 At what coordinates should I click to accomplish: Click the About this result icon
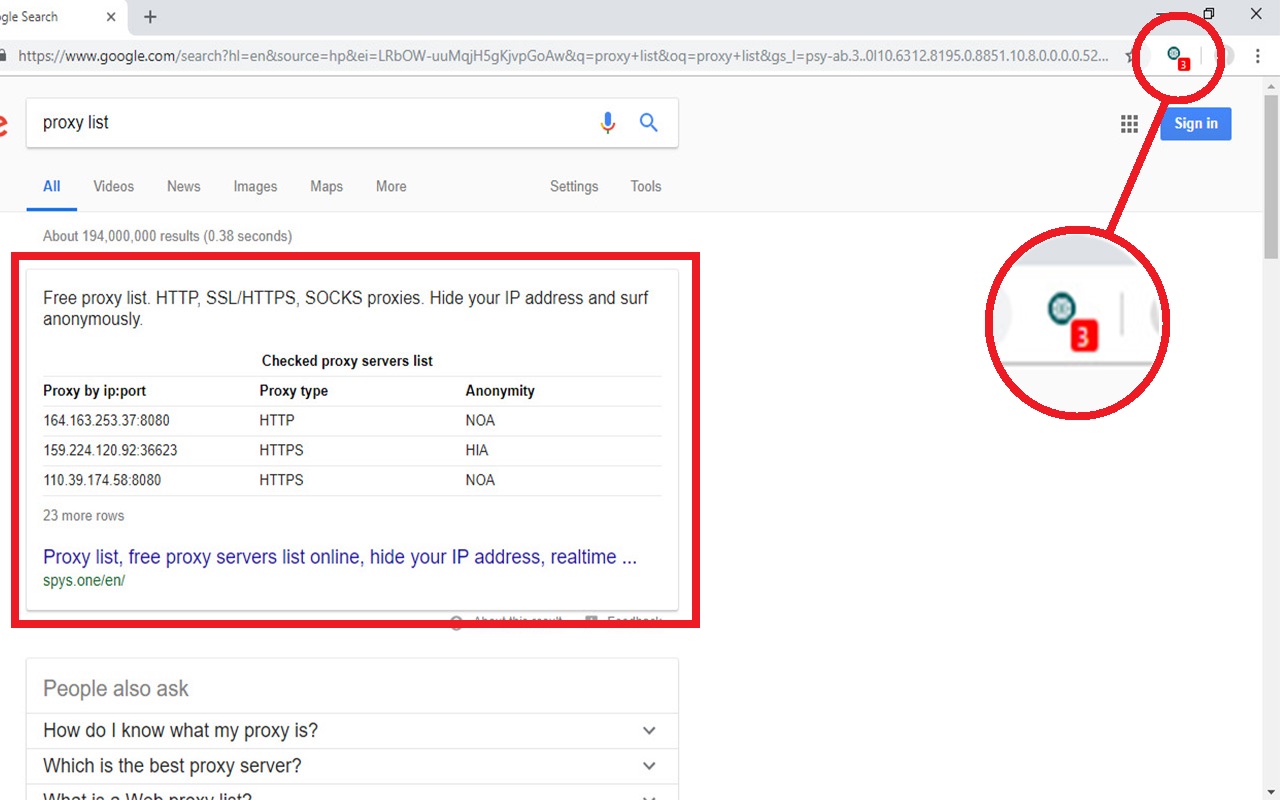click(x=456, y=620)
